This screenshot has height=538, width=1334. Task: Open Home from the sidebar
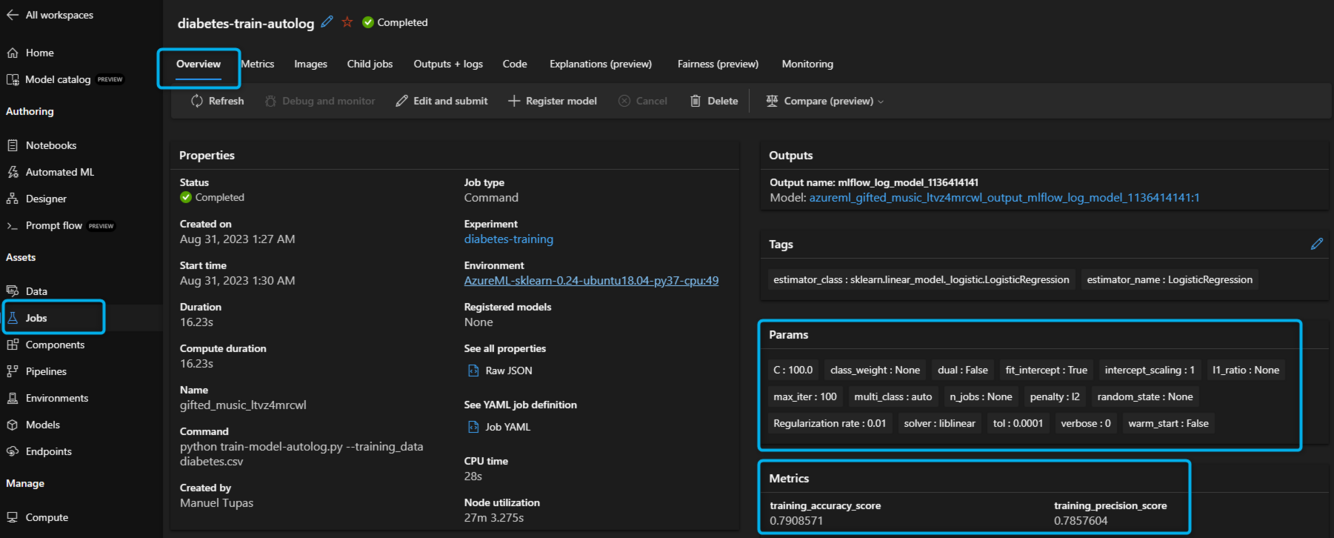click(40, 53)
